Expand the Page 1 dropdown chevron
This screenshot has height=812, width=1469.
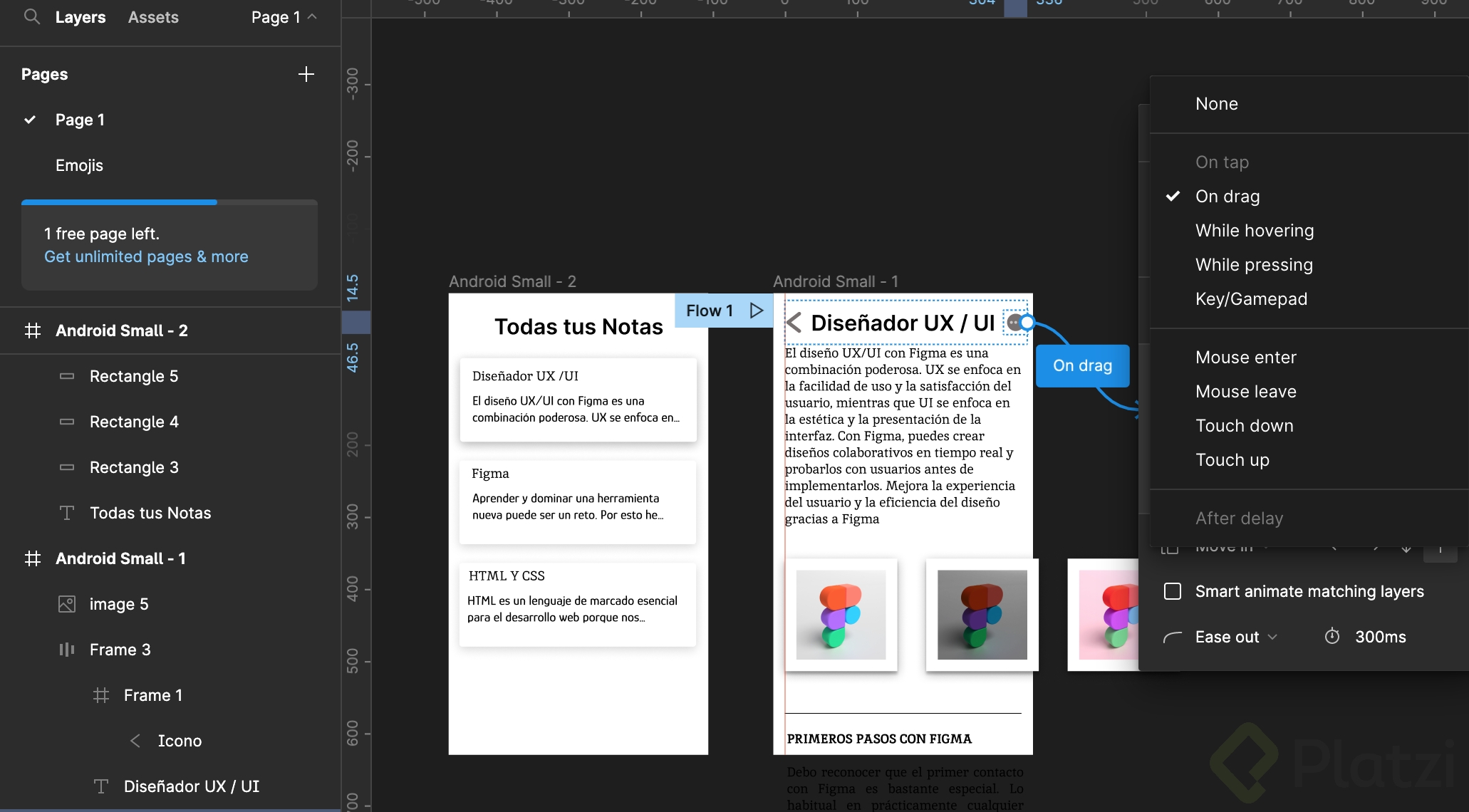(x=312, y=17)
